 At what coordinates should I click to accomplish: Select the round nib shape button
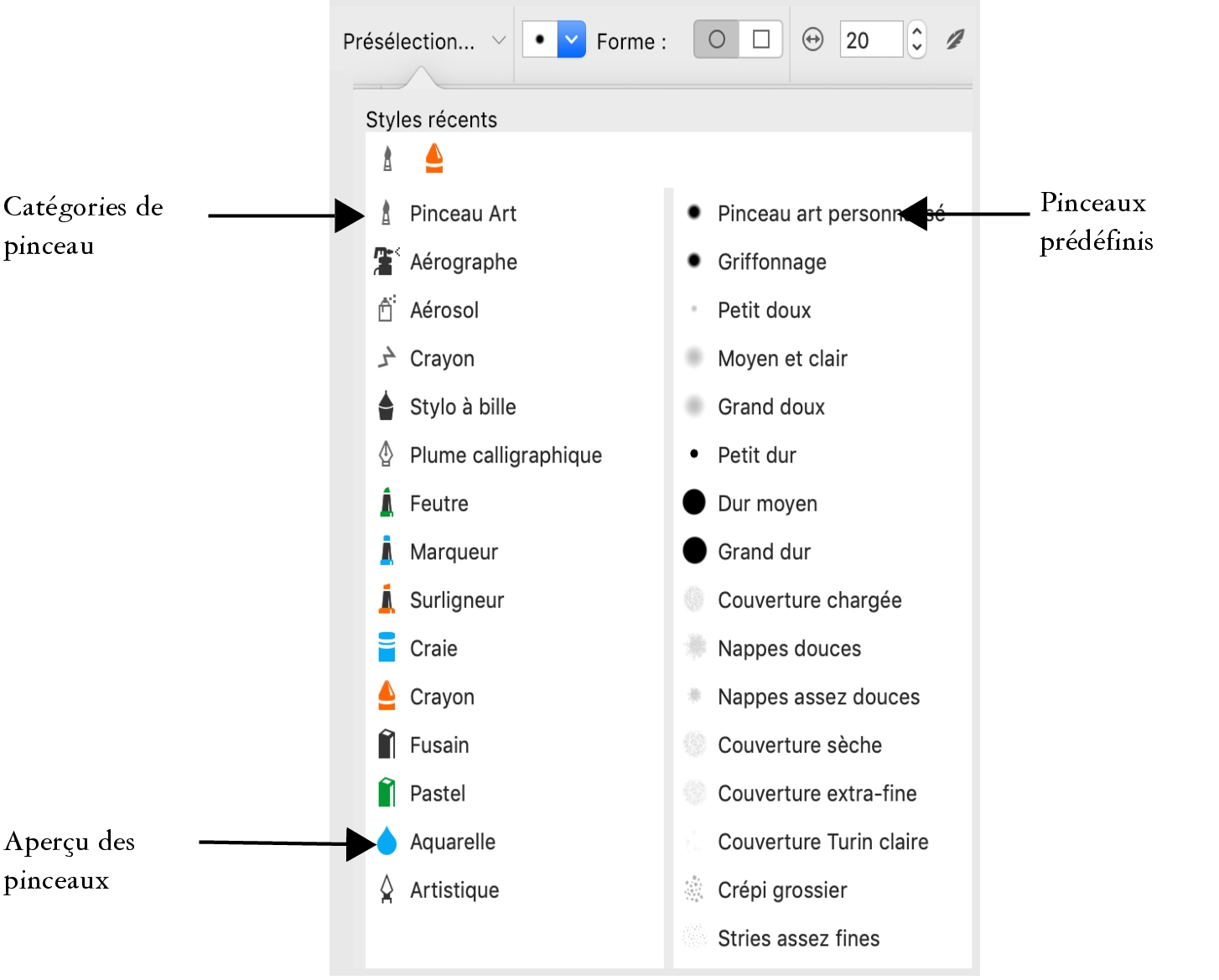click(x=717, y=39)
